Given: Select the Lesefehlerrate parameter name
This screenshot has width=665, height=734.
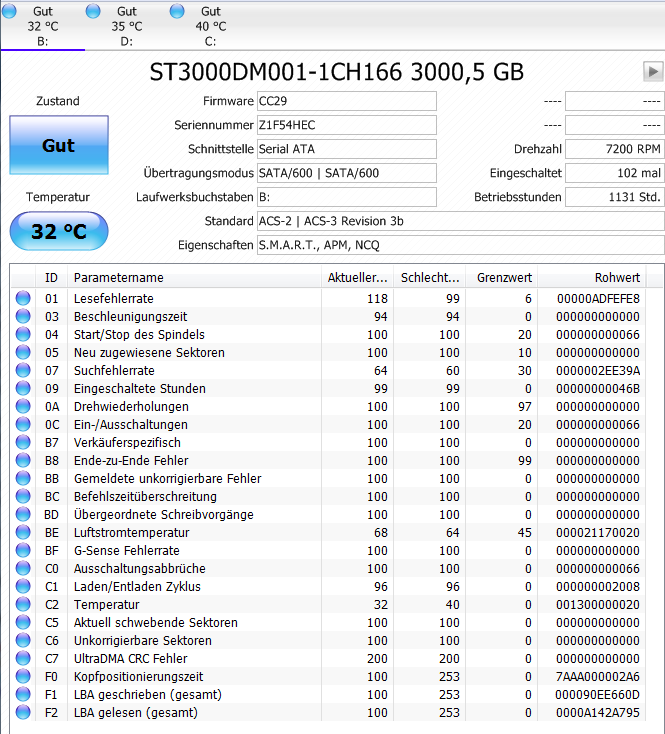Looking at the screenshot, I should (x=114, y=298).
